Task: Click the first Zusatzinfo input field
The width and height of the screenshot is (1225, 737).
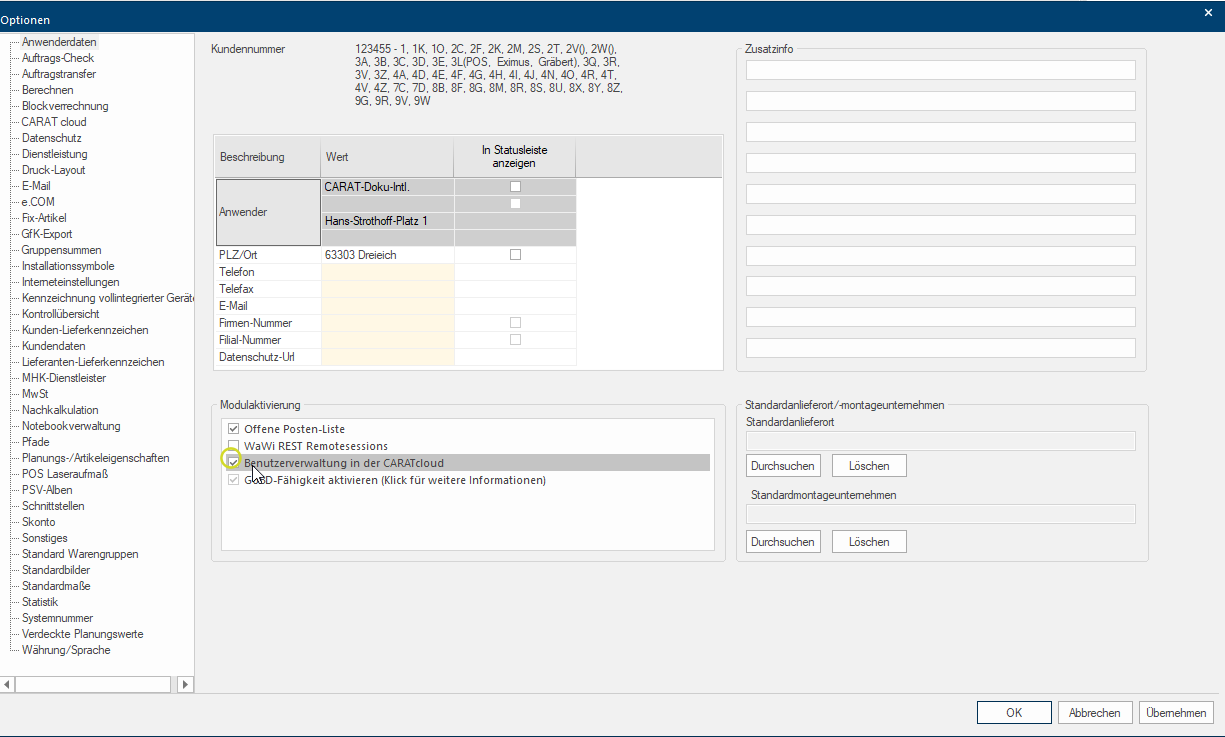Action: point(941,70)
